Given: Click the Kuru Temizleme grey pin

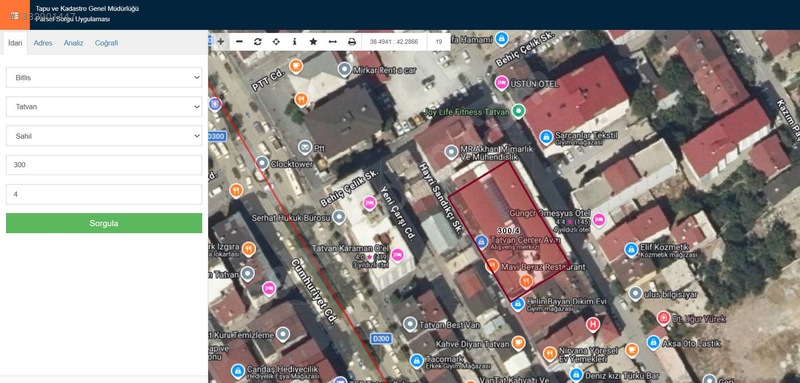Looking at the screenshot, I should 283,335.
